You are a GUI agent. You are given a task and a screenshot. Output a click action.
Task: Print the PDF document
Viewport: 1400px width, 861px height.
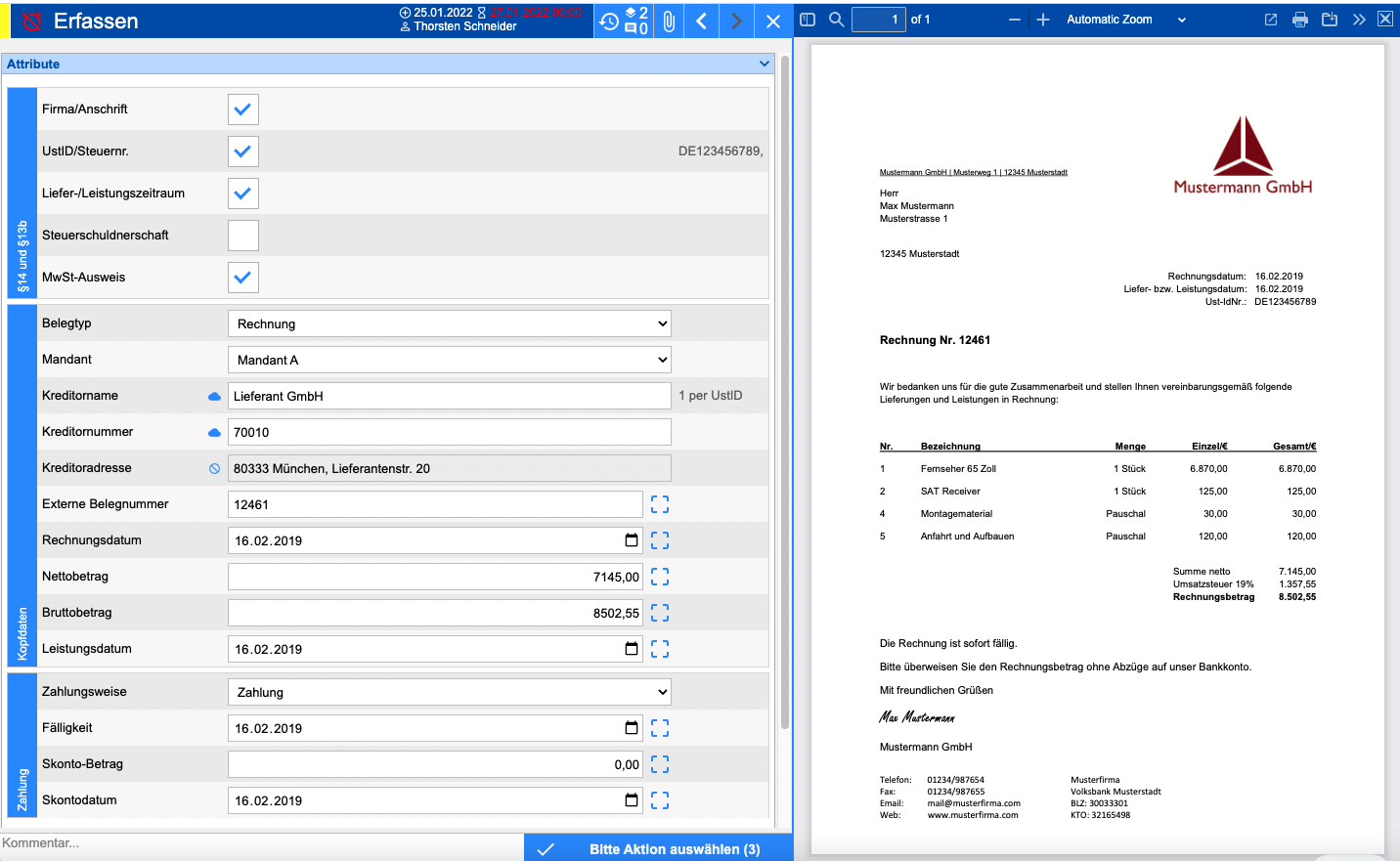point(1300,20)
